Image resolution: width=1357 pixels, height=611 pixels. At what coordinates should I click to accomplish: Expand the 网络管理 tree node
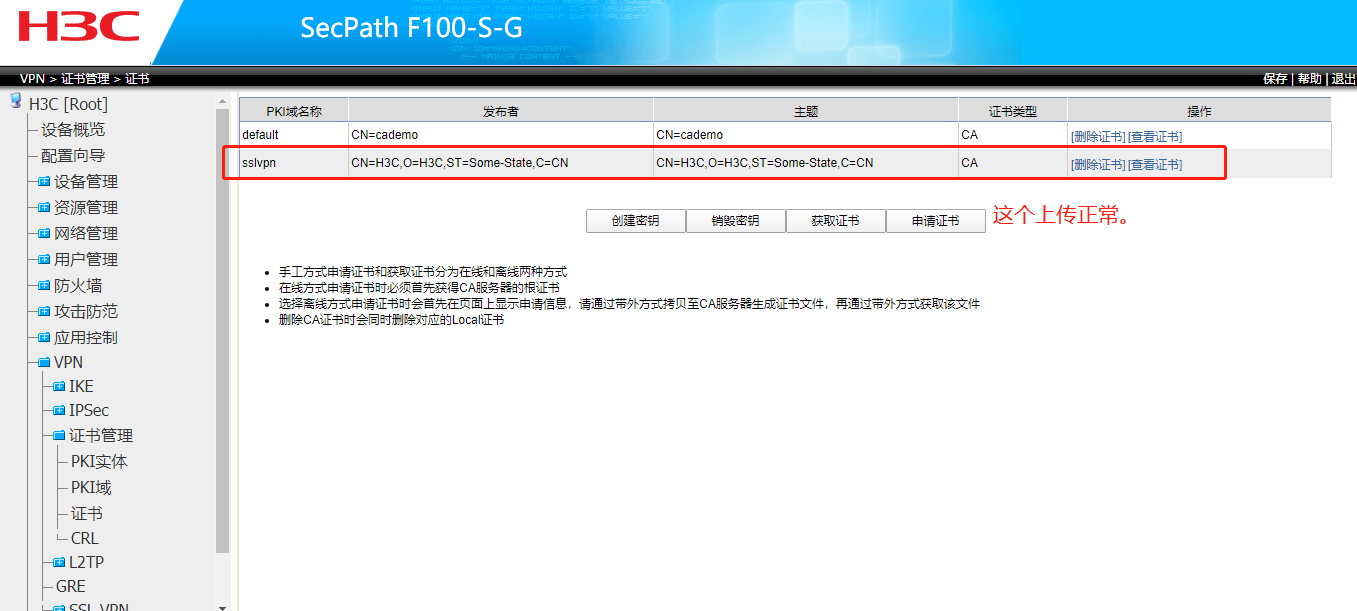[x=44, y=234]
